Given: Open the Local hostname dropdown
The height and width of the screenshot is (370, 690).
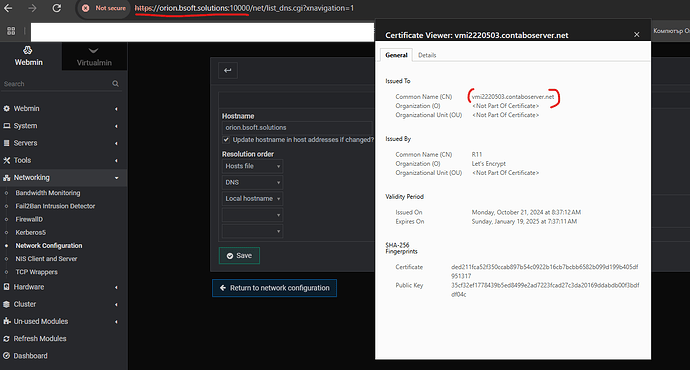Looking at the screenshot, I should (252, 198).
